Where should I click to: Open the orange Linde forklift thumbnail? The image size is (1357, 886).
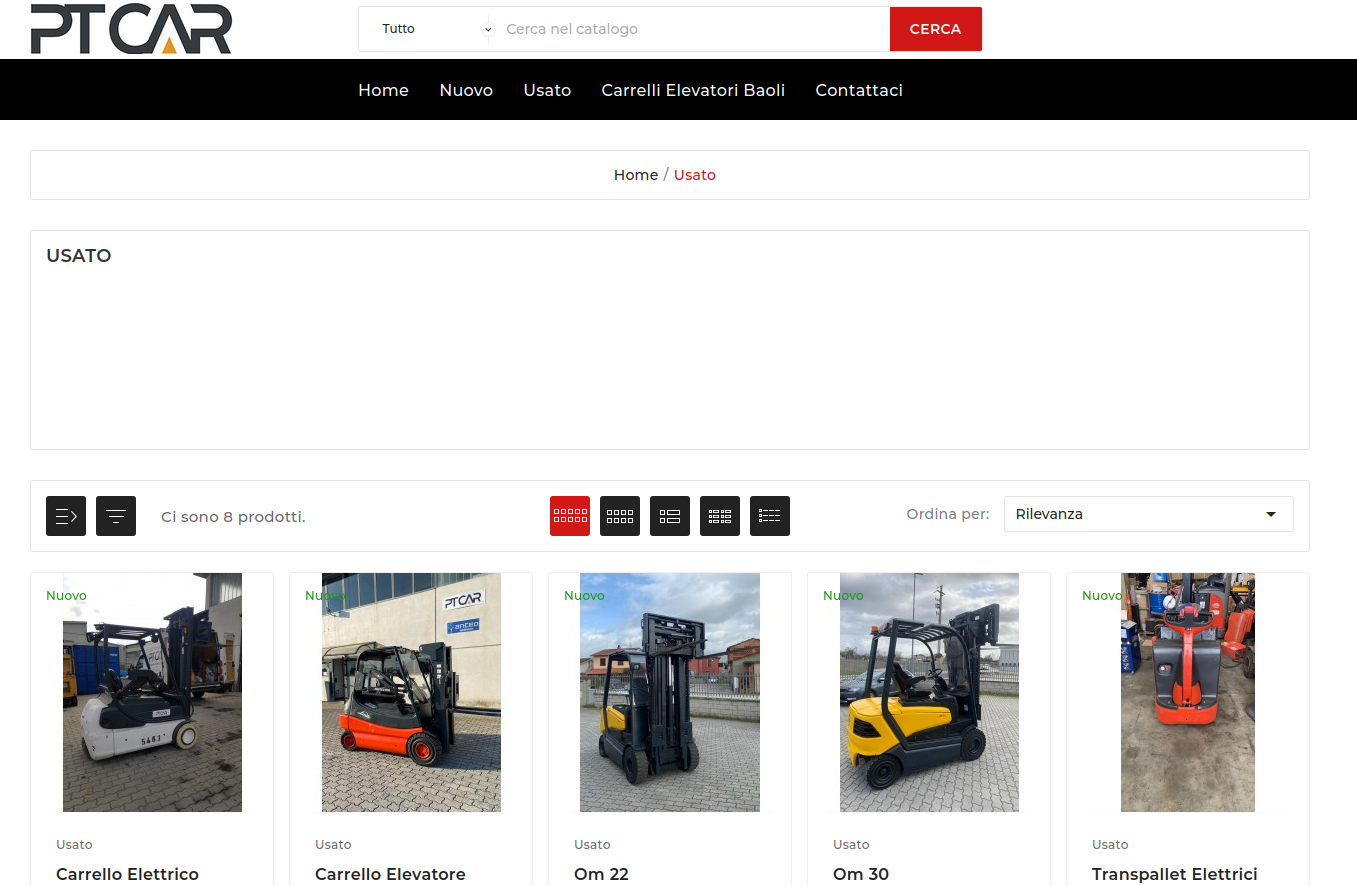tap(411, 692)
